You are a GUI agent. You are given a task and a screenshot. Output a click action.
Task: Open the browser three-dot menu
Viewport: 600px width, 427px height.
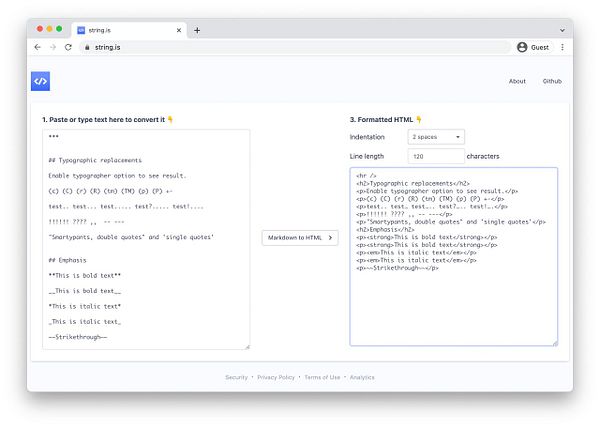point(562,47)
